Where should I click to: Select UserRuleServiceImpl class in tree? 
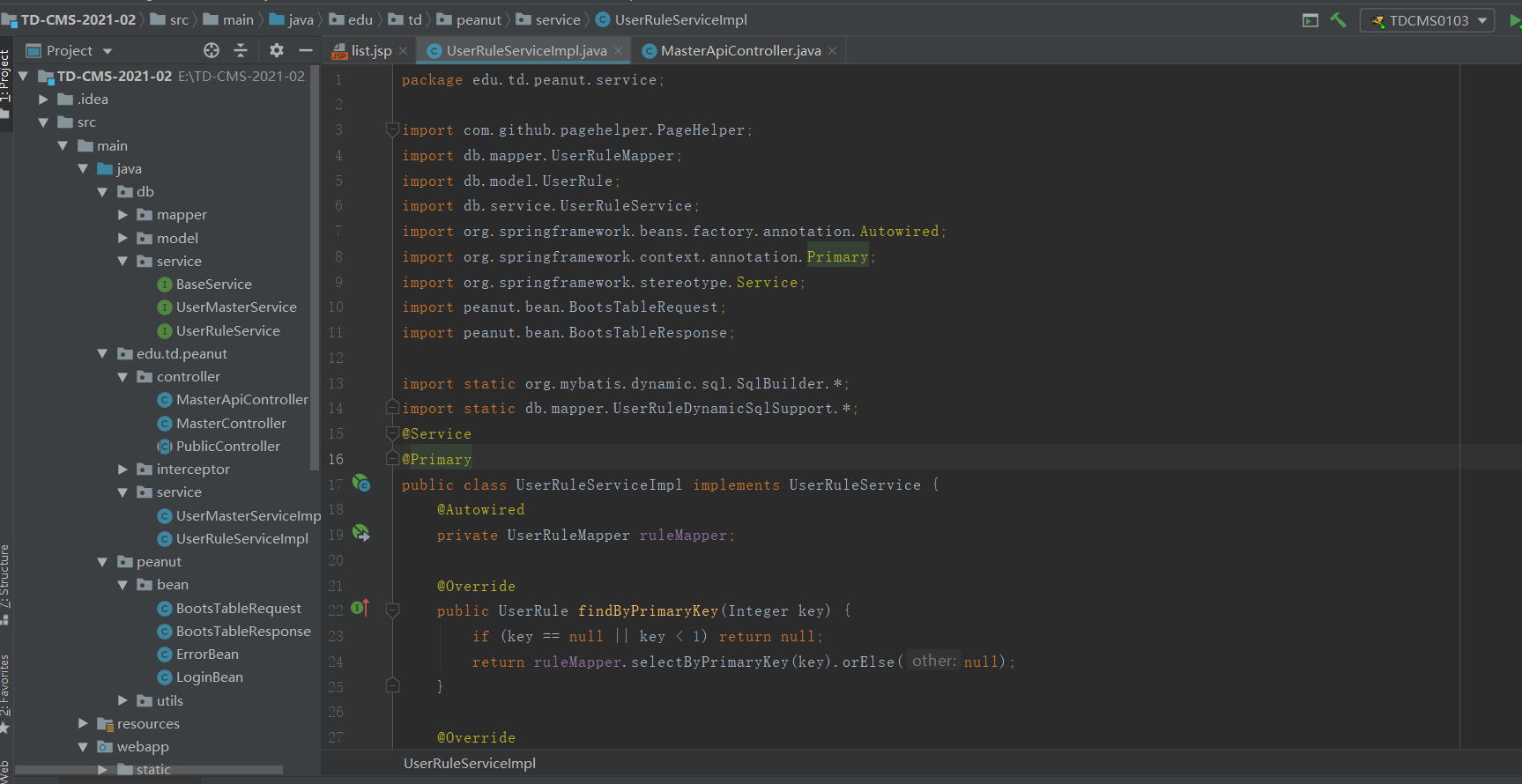point(233,539)
